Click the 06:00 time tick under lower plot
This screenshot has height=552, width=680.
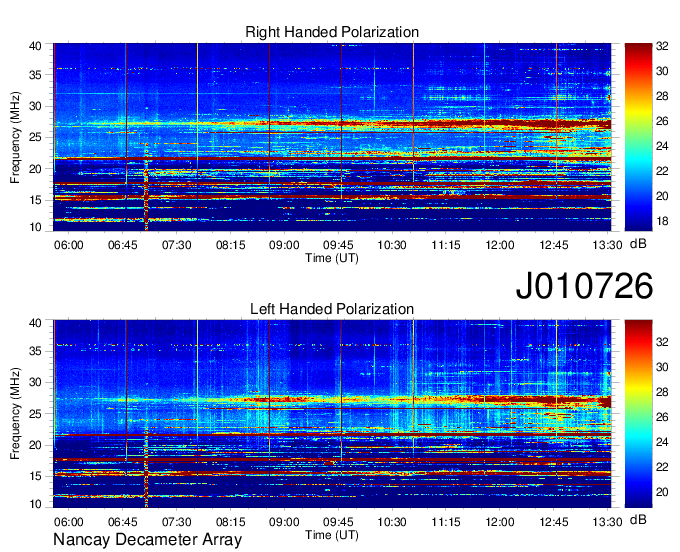tap(69, 522)
